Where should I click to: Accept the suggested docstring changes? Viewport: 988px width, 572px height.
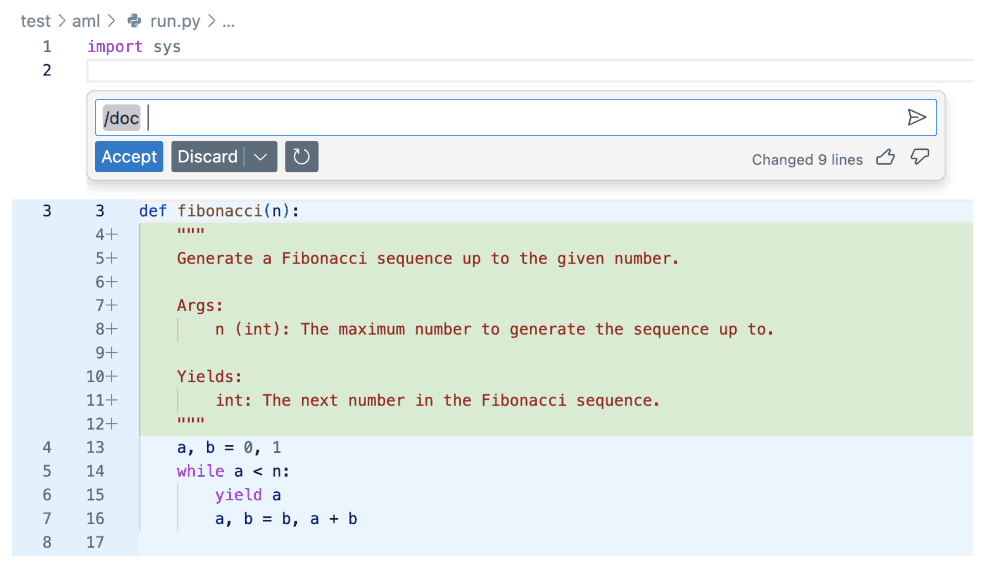pos(129,156)
